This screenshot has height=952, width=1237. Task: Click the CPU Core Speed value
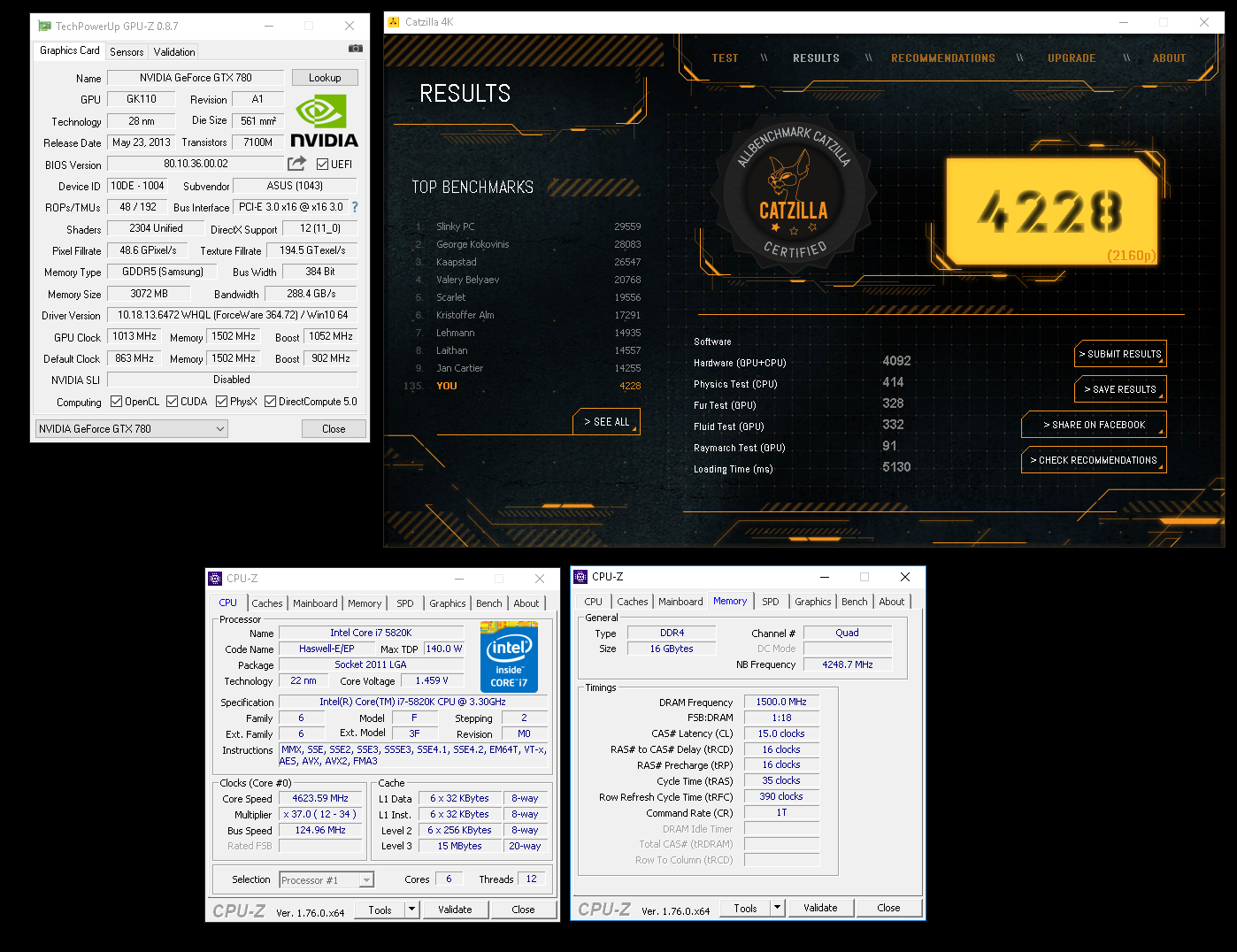[320, 798]
